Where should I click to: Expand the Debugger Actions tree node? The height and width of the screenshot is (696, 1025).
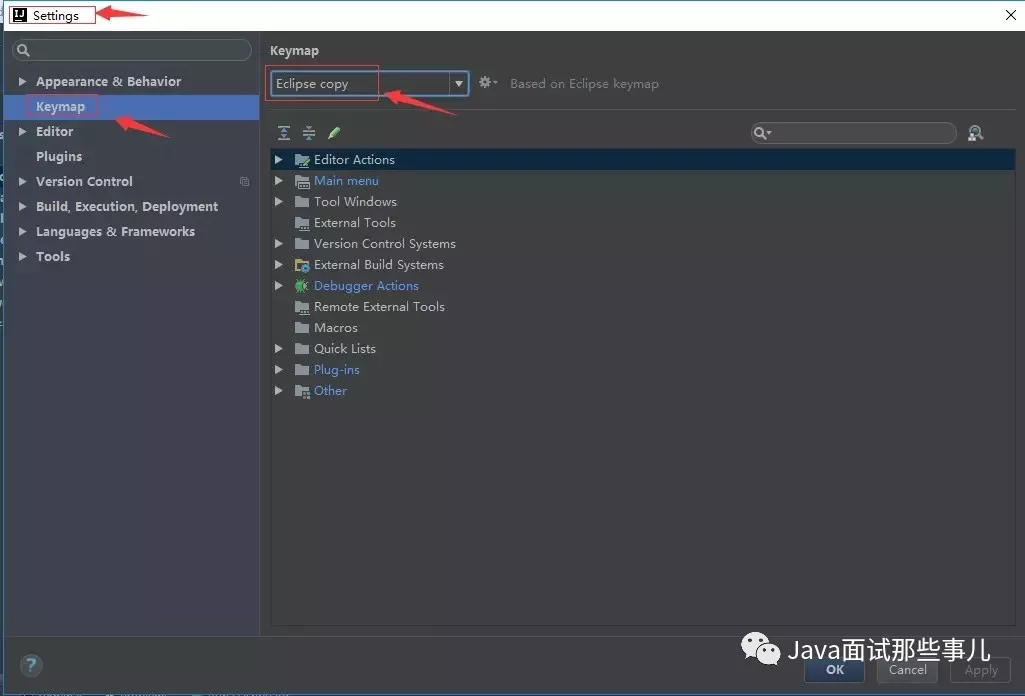(278, 286)
